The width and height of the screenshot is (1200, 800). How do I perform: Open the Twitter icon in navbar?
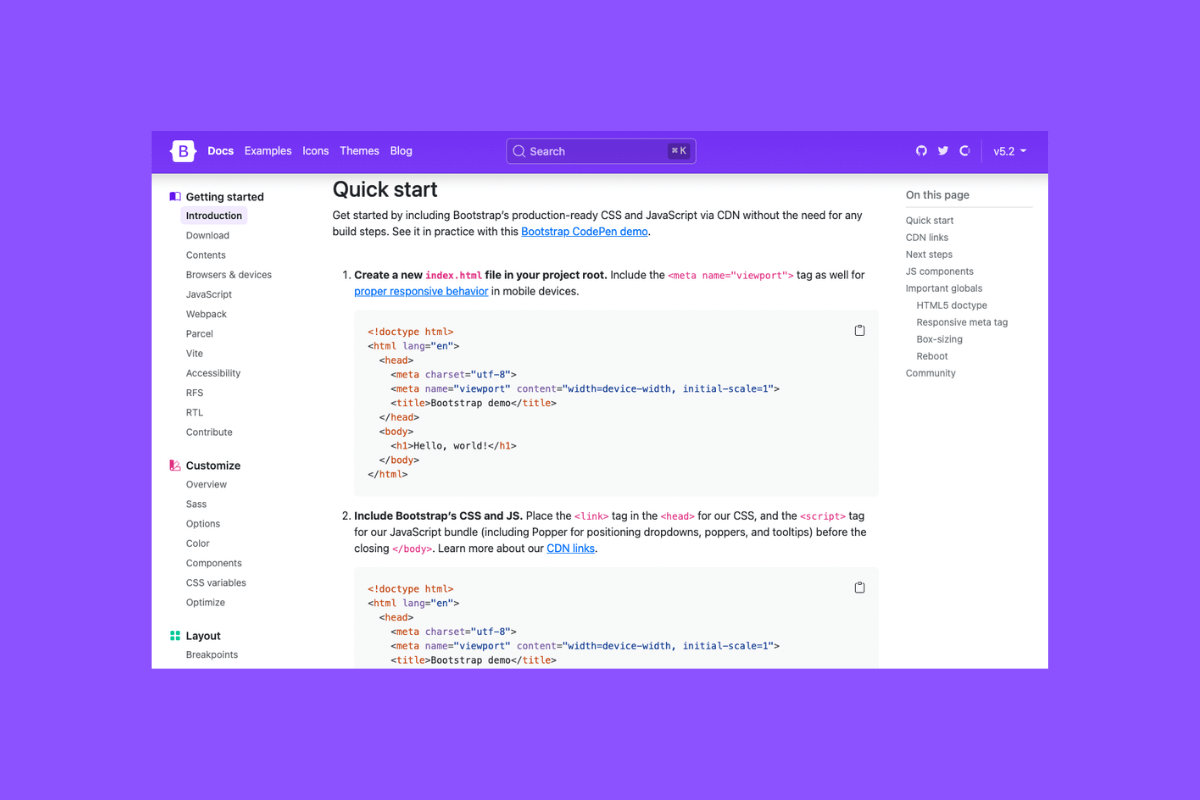click(943, 151)
